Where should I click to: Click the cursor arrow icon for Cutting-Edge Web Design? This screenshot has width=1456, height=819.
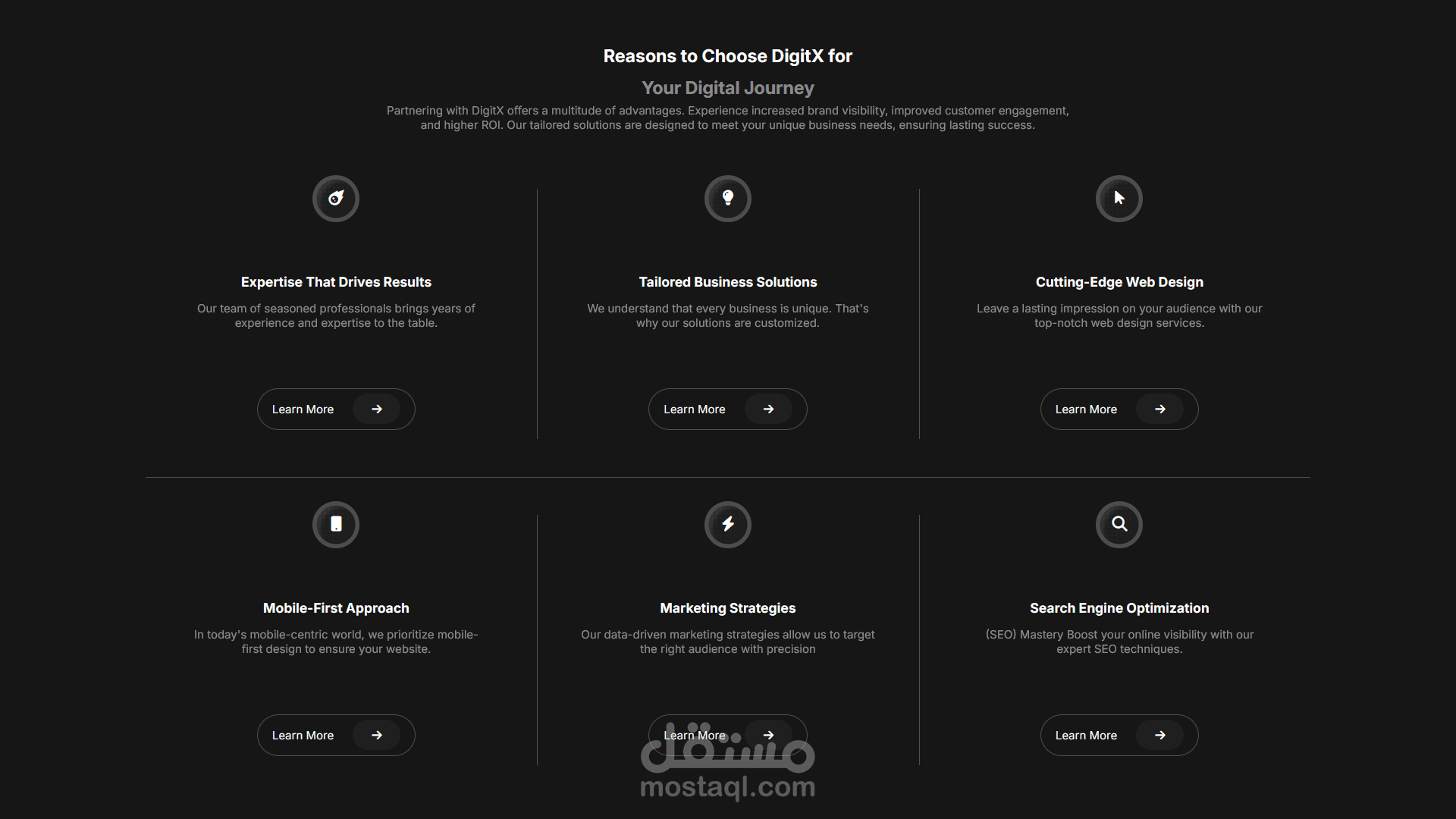[1119, 199]
